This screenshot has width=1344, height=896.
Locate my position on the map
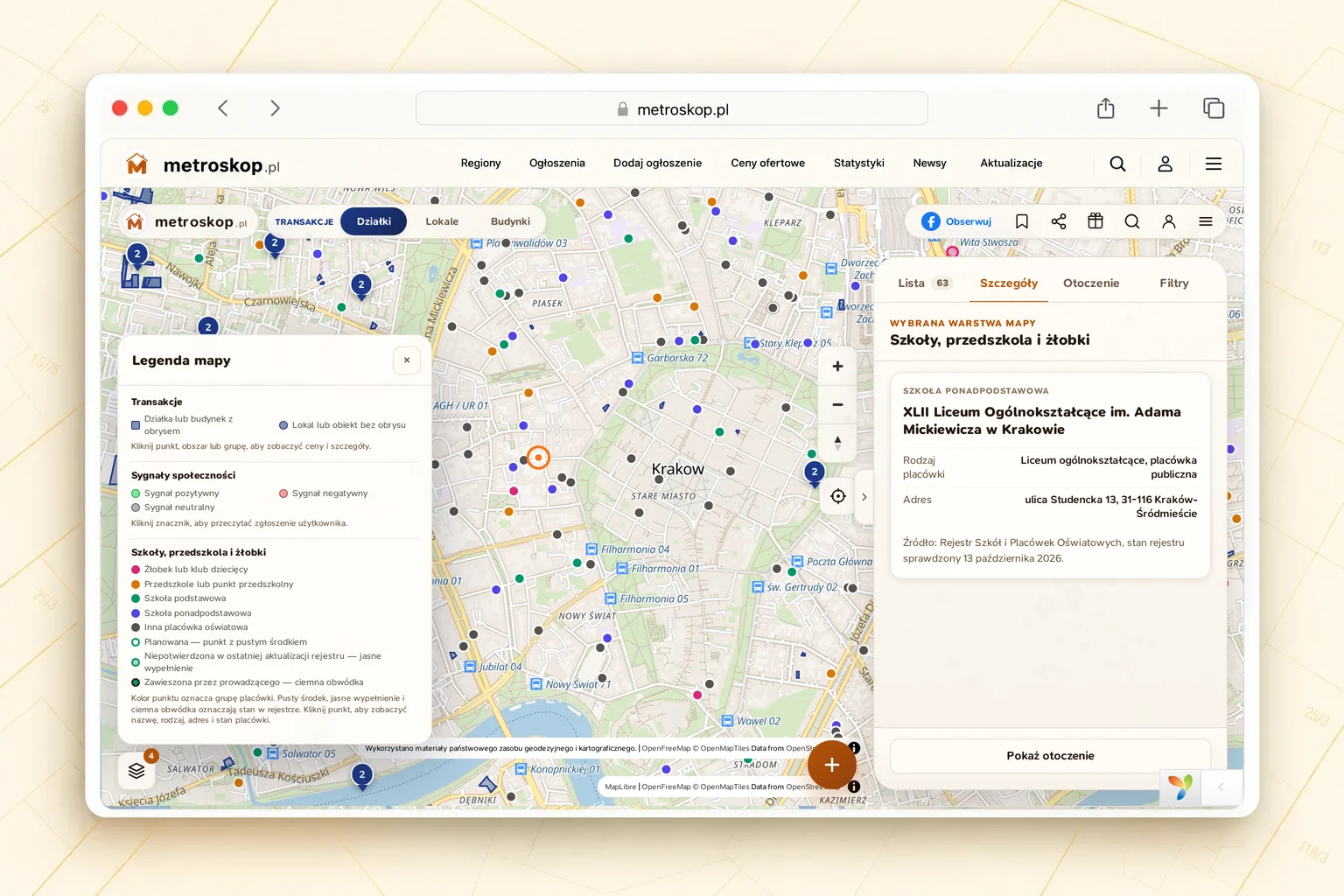837,496
